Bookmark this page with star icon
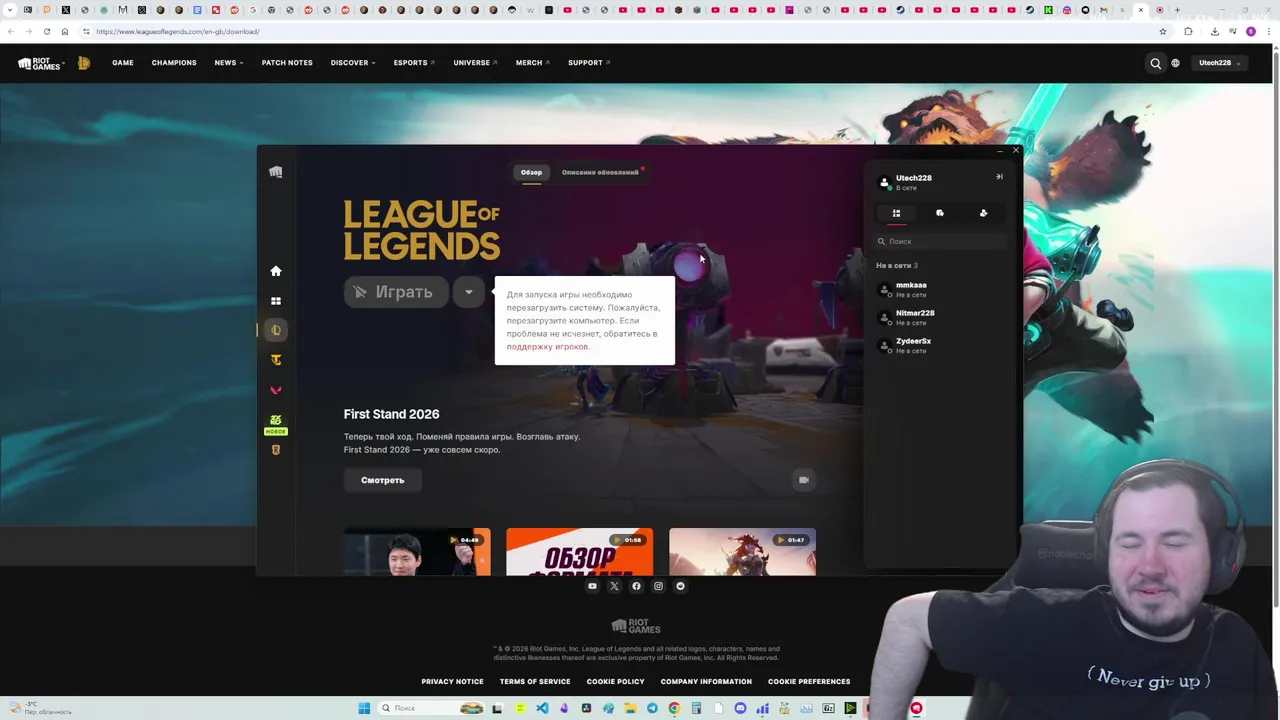Screen dimensions: 1280x720 [x=1162, y=31]
